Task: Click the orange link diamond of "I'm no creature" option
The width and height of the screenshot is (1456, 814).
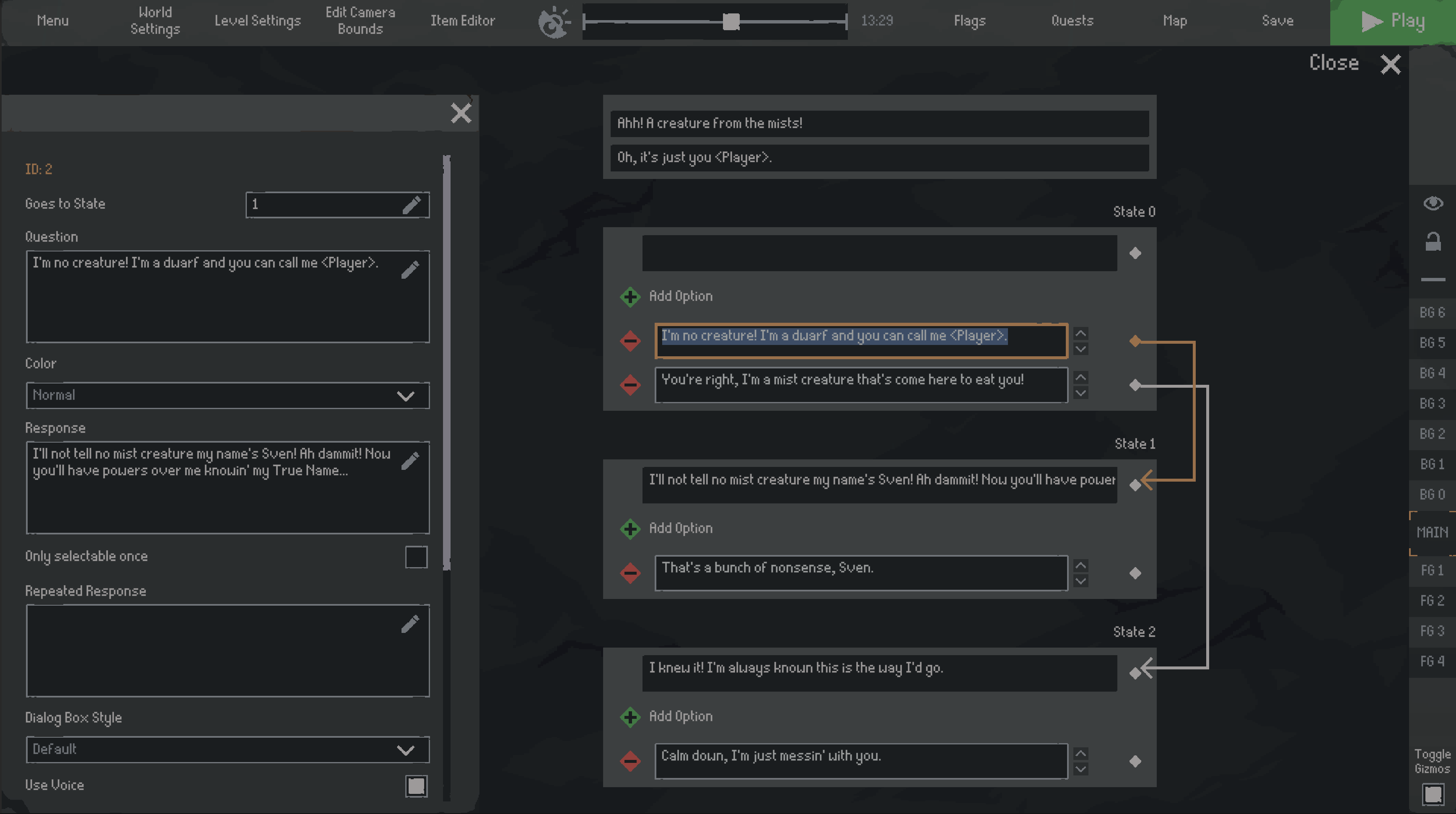Action: pyautogui.click(x=1135, y=341)
